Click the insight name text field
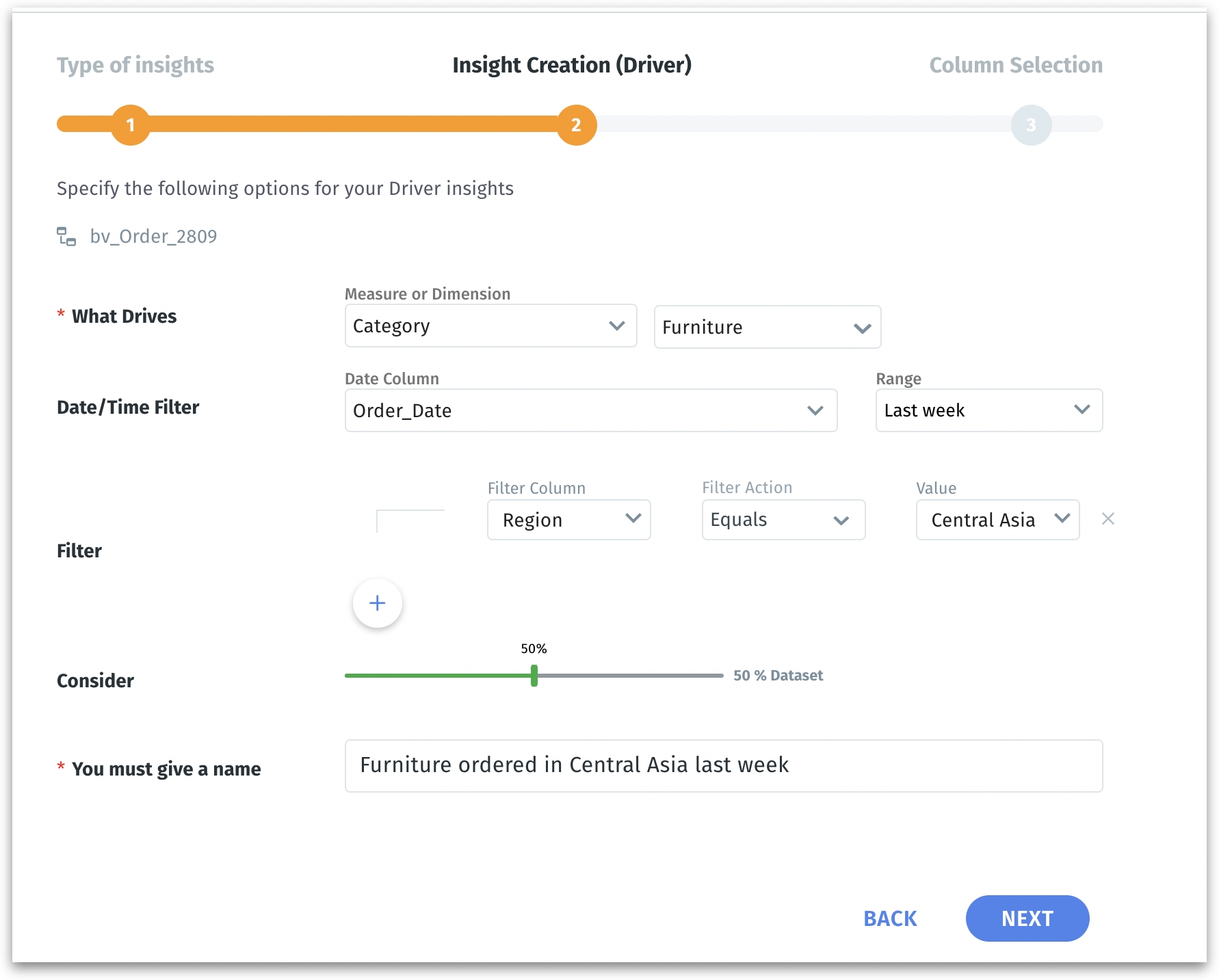Screen dimensions: 1219x980 (723, 766)
